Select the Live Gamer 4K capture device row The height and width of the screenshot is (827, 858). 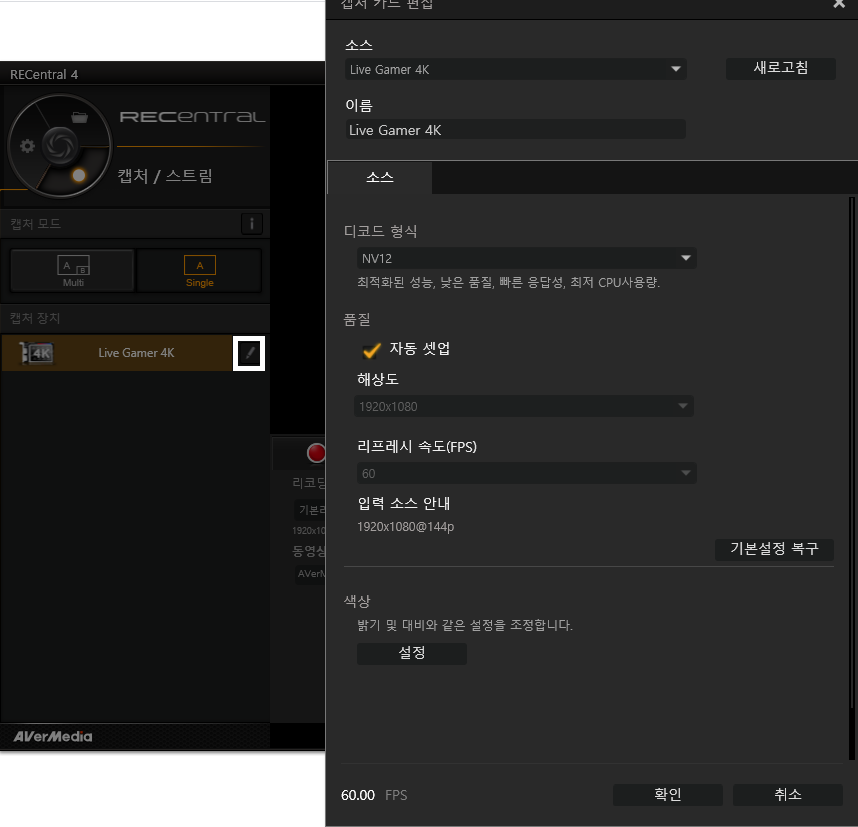117,353
